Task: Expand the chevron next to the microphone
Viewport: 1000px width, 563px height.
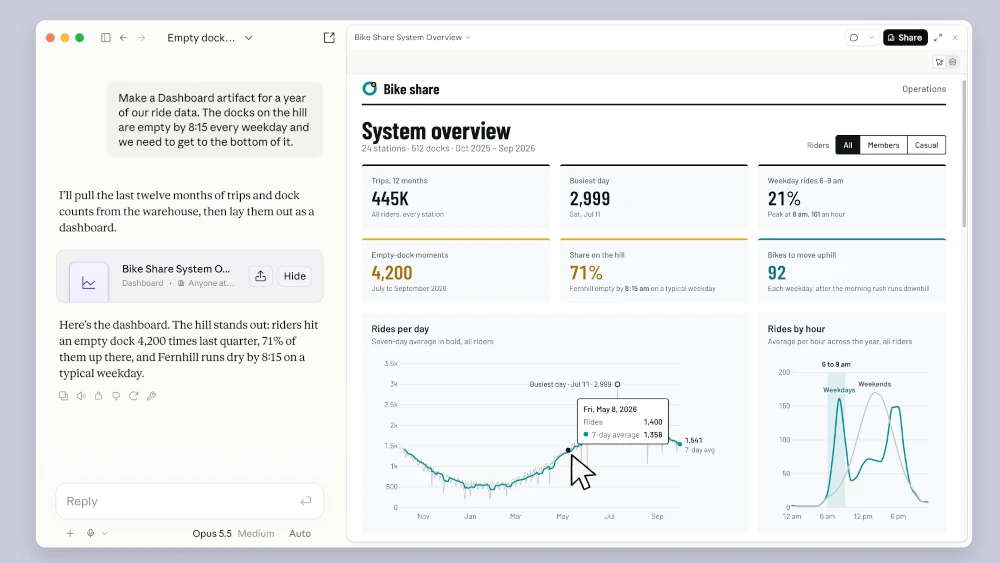Action: pos(105,533)
